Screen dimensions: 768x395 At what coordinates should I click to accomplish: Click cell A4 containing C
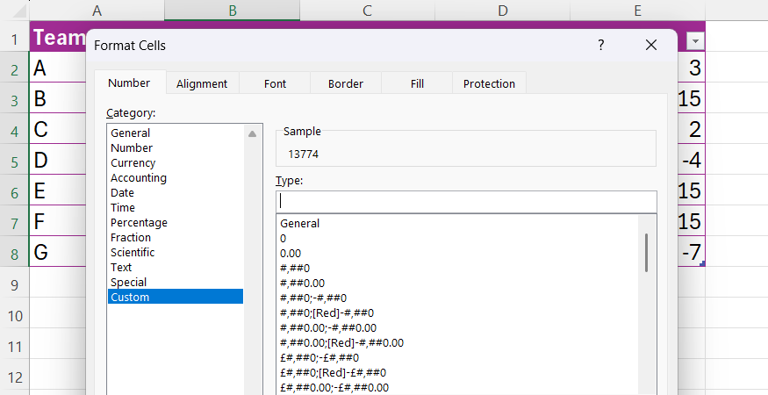click(58, 129)
